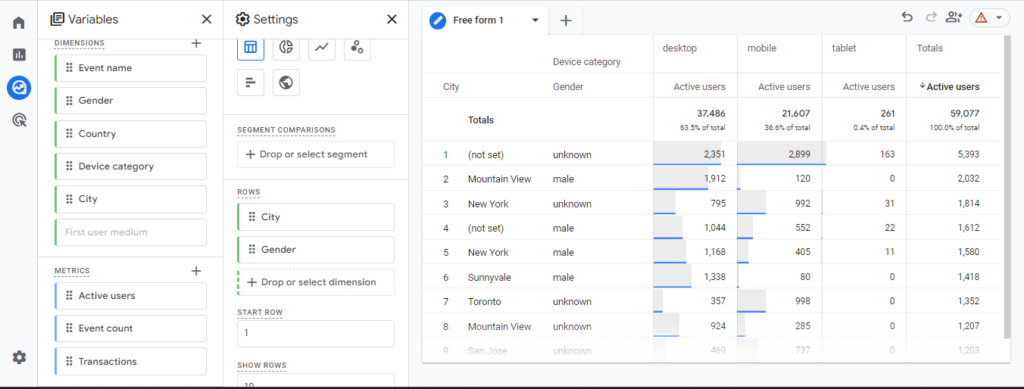
Task: Click the Toronto city cell
Action: click(x=485, y=302)
